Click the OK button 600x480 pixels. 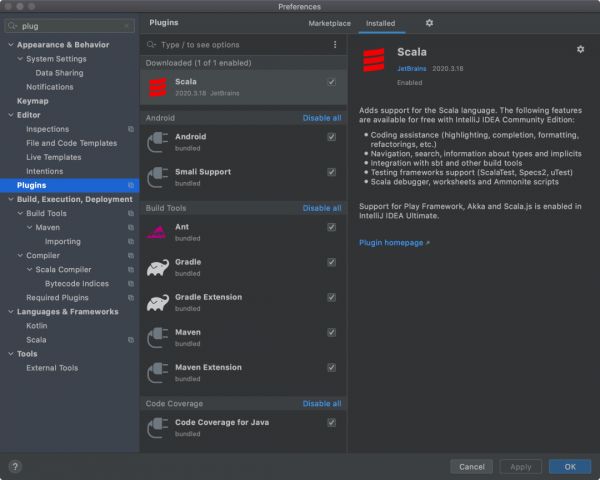[569, 466]
